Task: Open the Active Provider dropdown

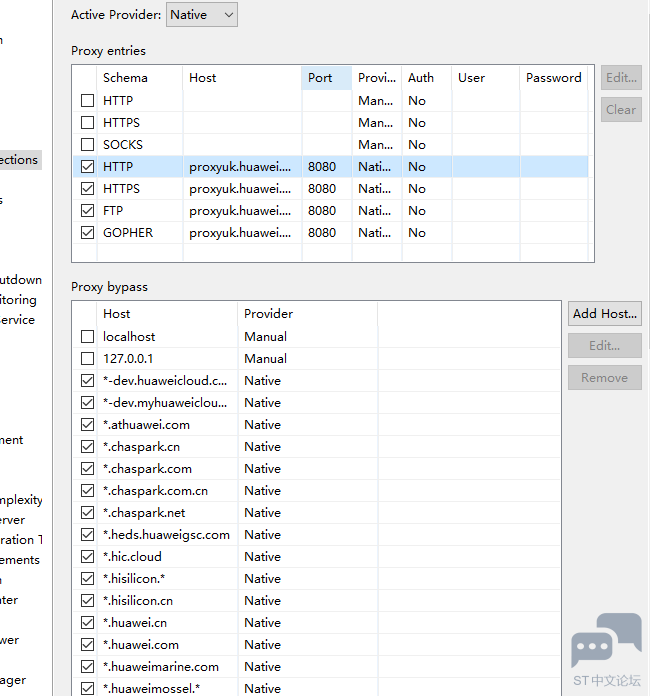Action: (x=202, y=15)
